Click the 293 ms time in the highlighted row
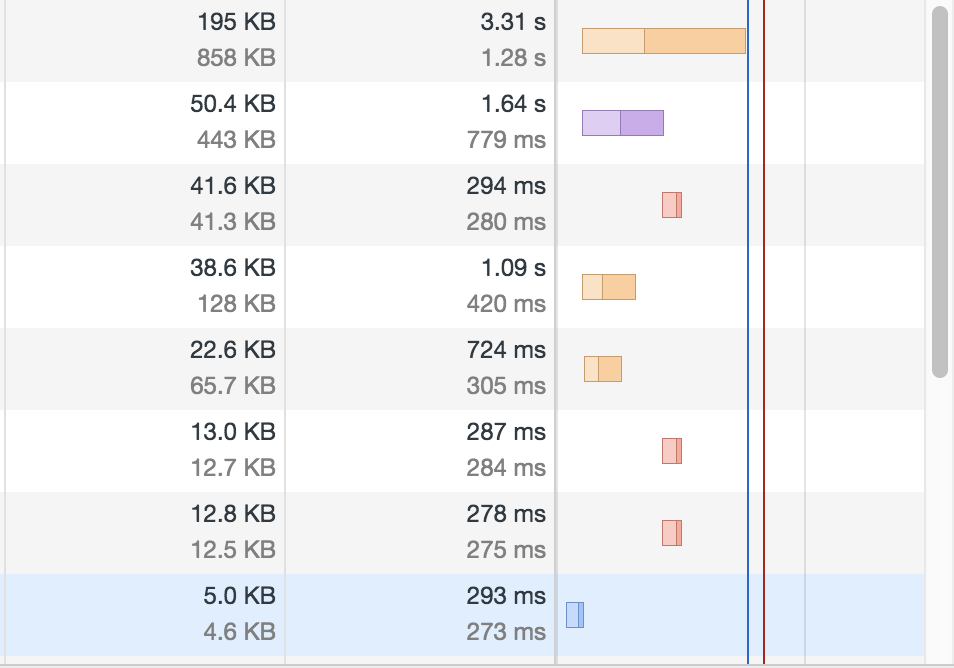This screenshot has height=668, width=954. (x=506, y=596)
